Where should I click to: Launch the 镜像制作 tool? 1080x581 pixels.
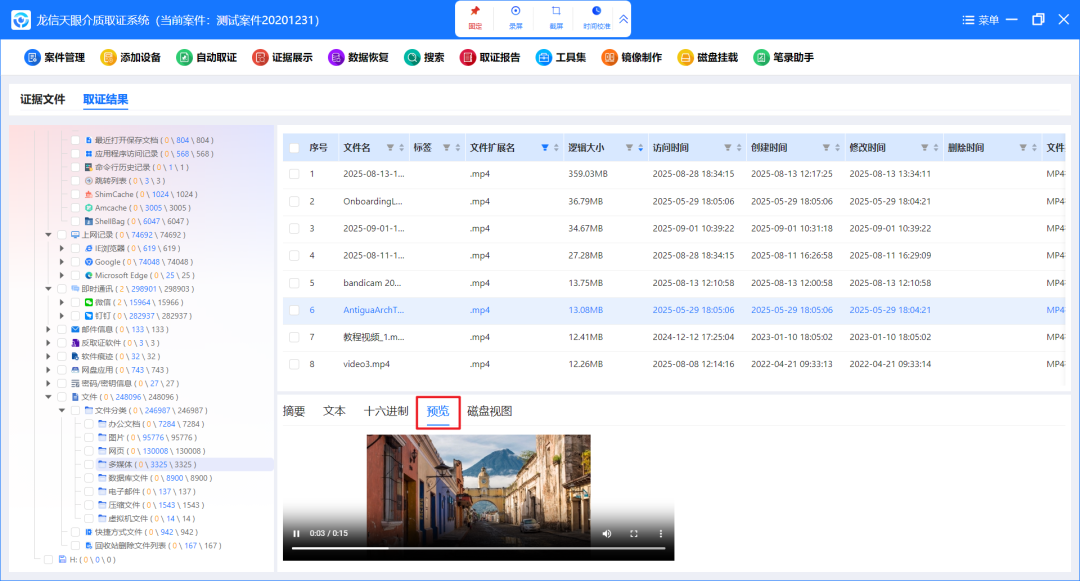coord(632,58)
